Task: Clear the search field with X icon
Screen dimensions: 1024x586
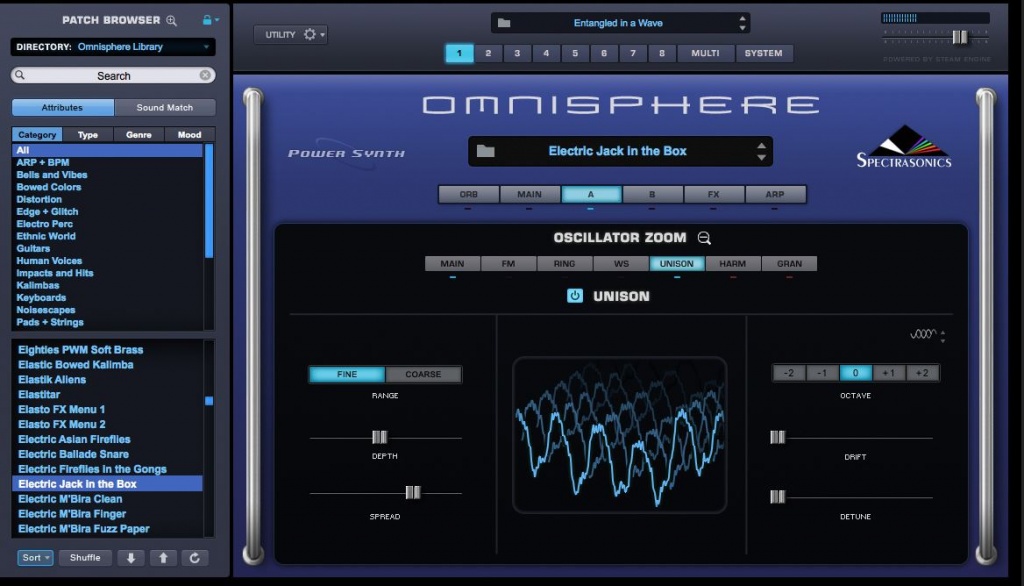Action: (x=205, y=75)
